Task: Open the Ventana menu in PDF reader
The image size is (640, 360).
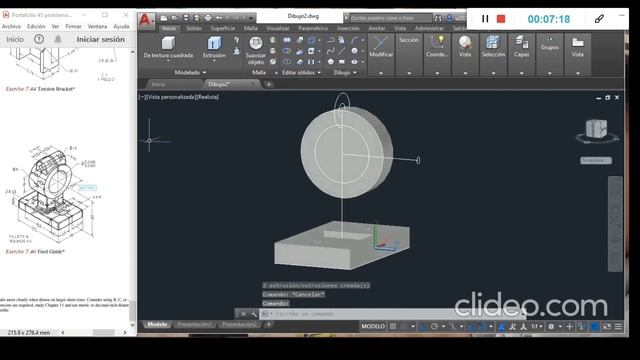Action: 97,26
